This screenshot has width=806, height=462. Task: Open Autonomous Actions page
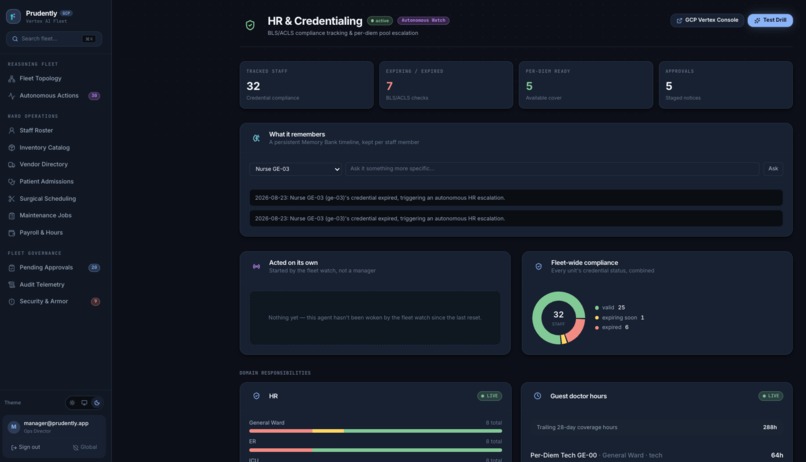(54, 96)
